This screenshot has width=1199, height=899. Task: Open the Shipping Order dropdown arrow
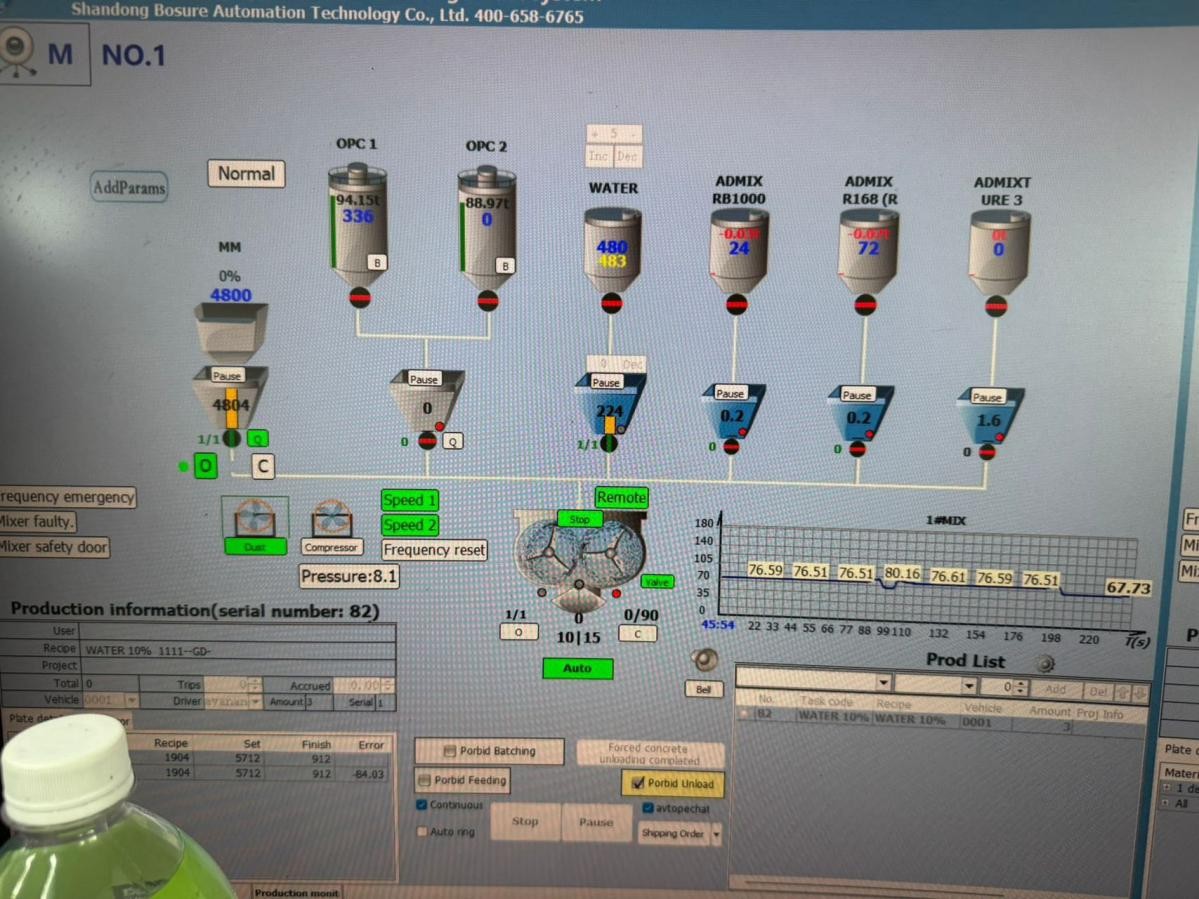[x=716, y=834]
